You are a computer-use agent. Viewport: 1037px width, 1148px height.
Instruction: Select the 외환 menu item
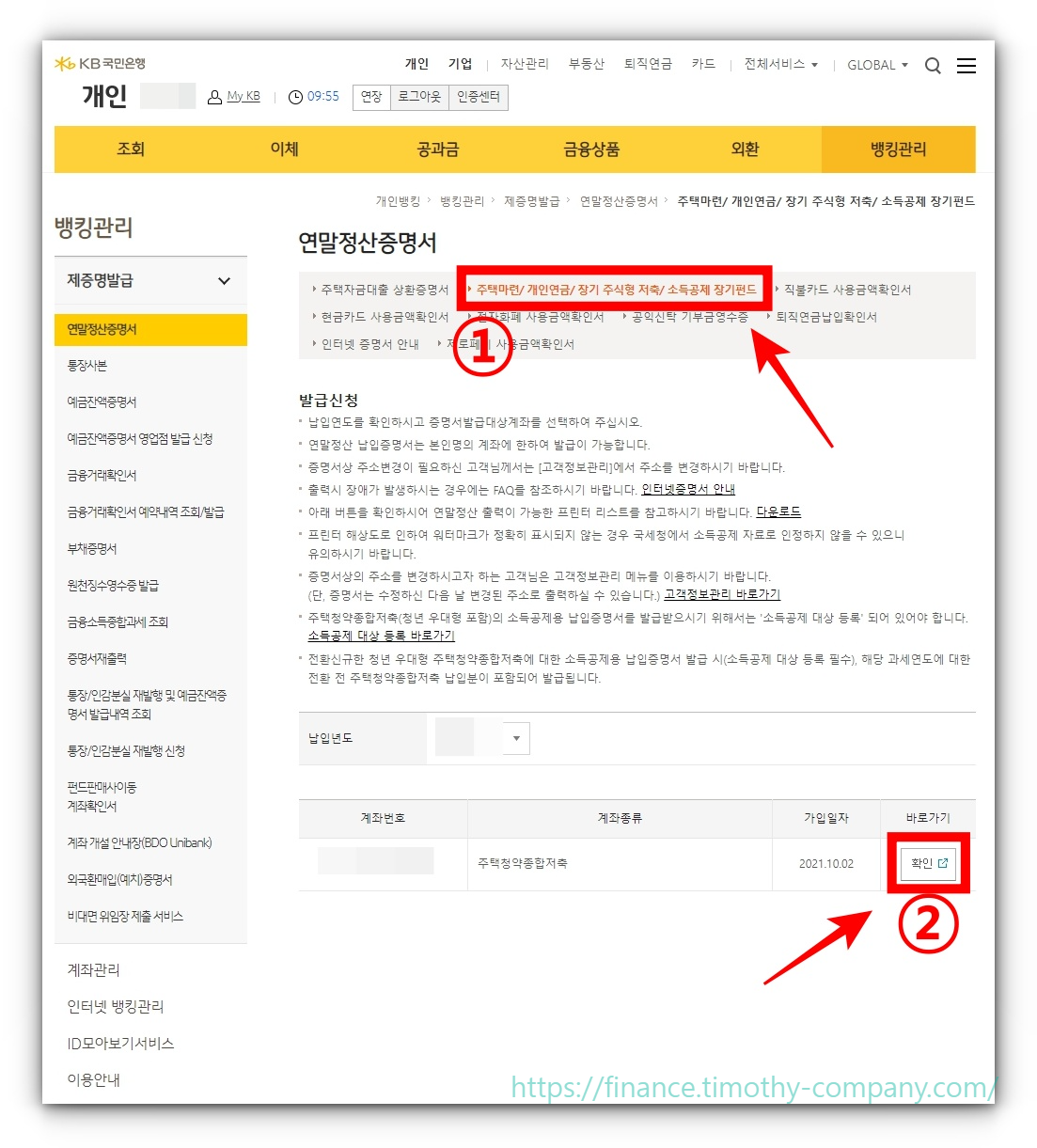(744, 149)
